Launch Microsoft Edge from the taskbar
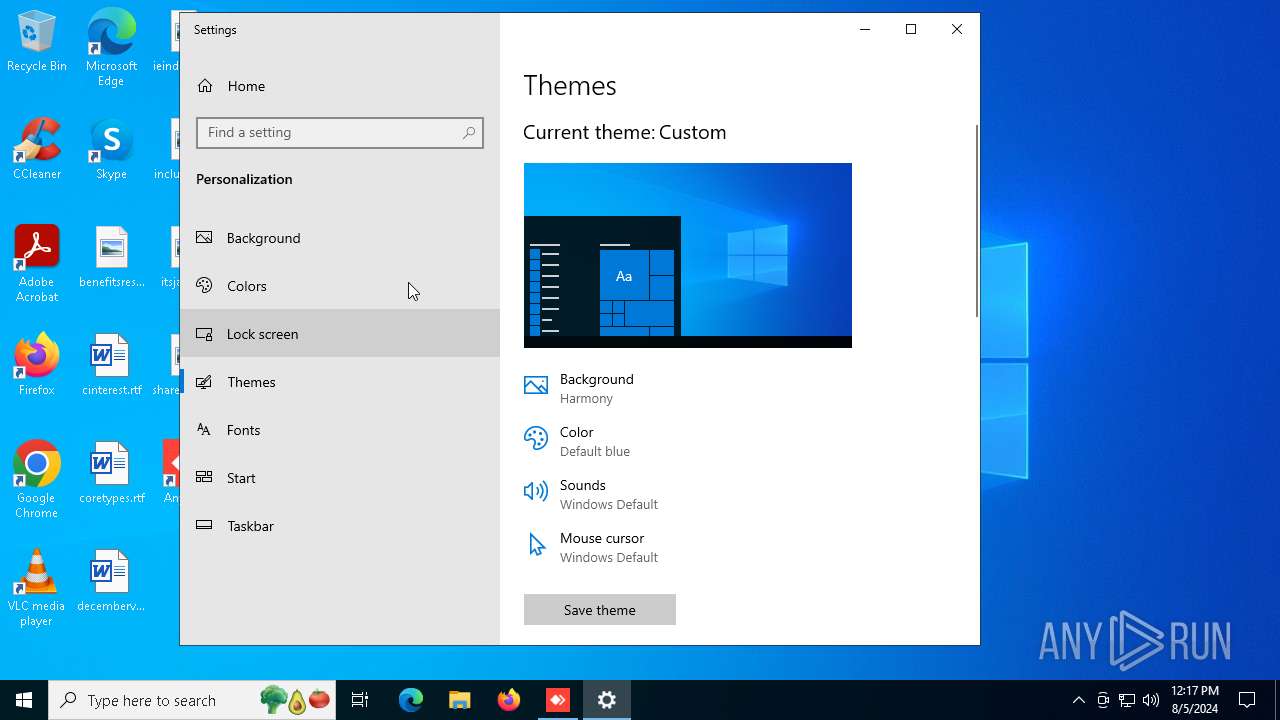Image resolution: width=1280 pixels, height=720 pixels. coord(411,700)
